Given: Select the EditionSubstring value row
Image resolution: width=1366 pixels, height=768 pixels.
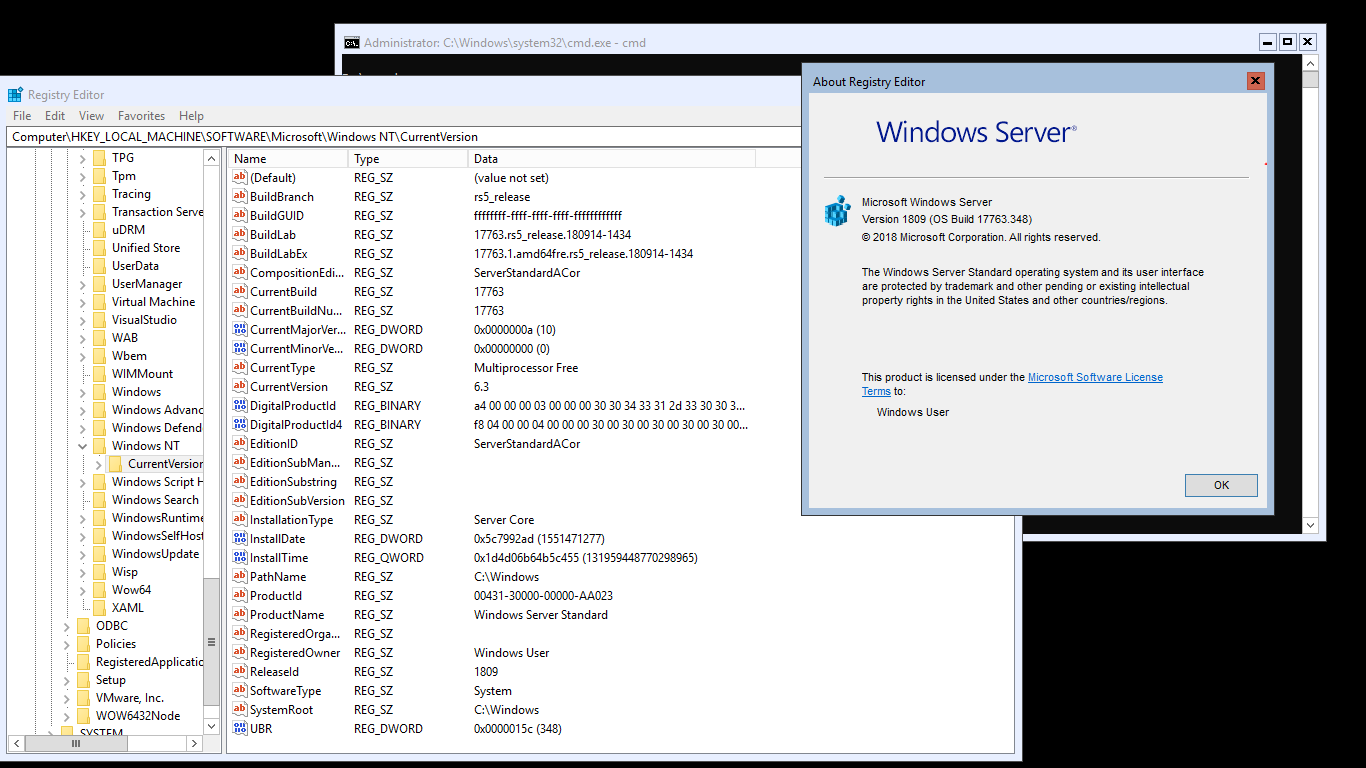Looking at the screenshot, I should [490, 482].
